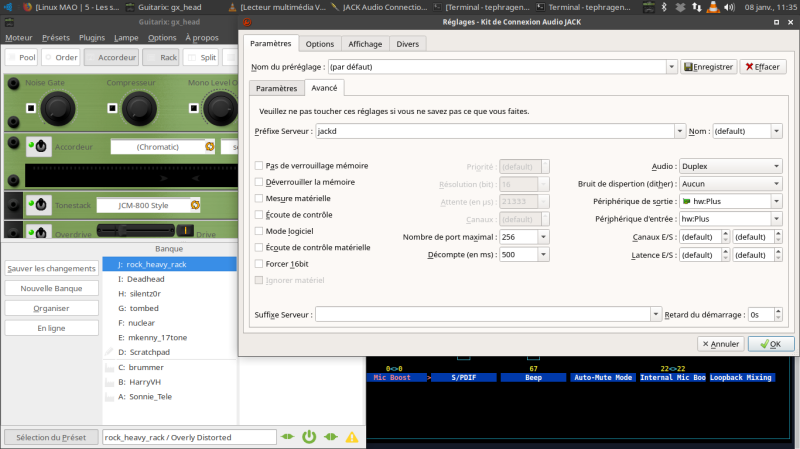
Task: Click the yellow warning triangle icon in Guitarix
Action: tap(352, 437)
